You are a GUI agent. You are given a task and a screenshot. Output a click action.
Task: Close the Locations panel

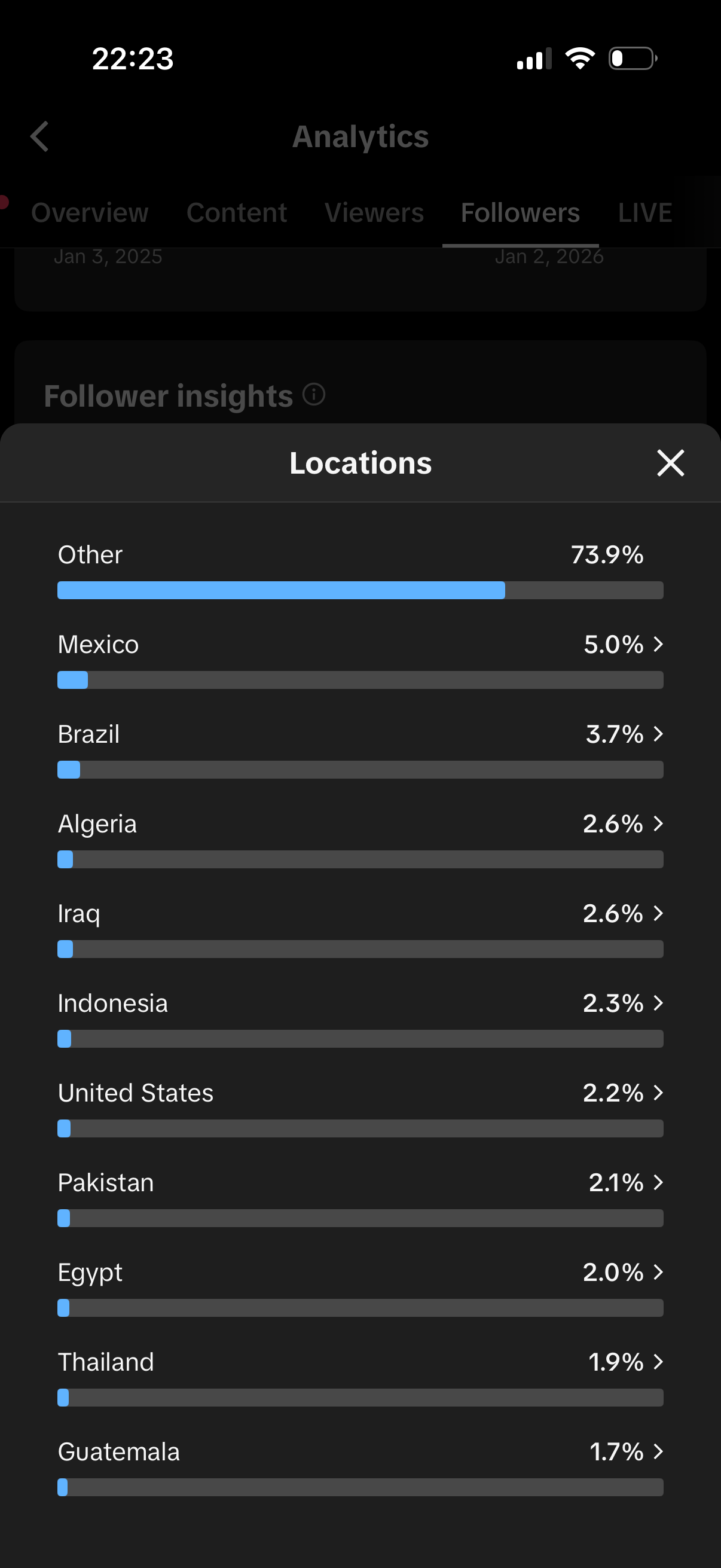(x=671, y=463)
